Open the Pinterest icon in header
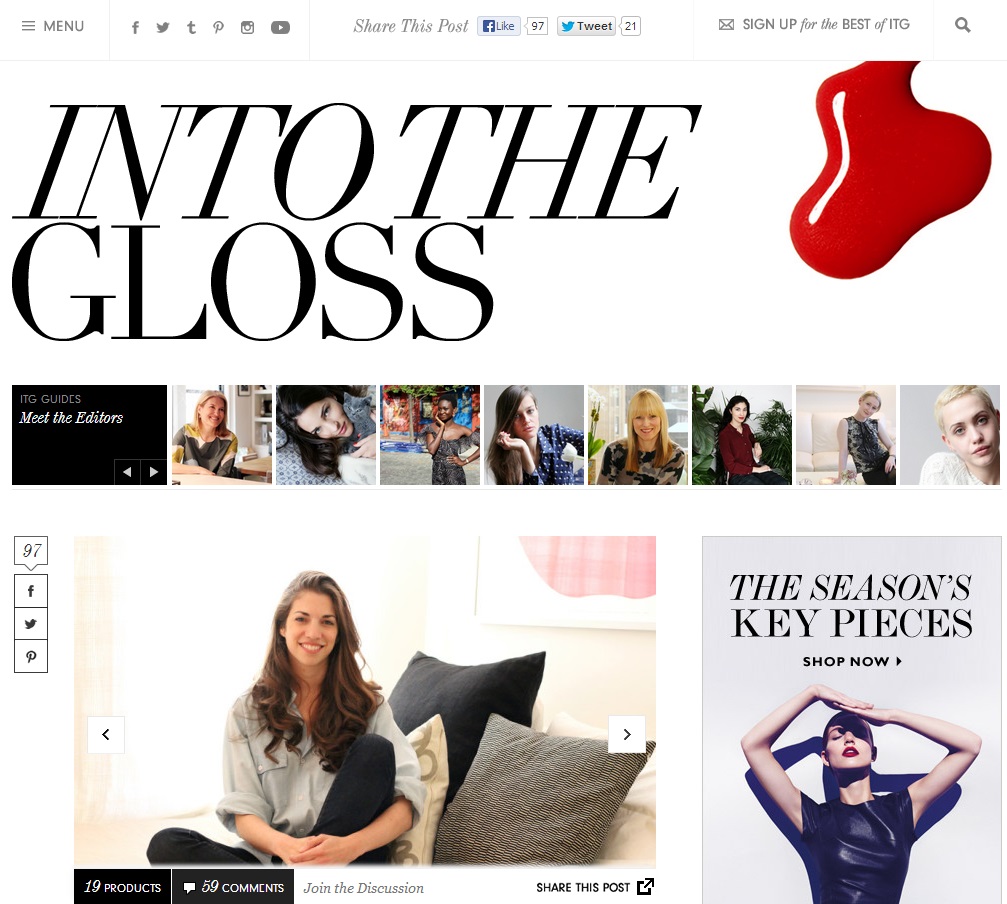The height and width of the screenshot is (904, 1007). click(218, 28)
